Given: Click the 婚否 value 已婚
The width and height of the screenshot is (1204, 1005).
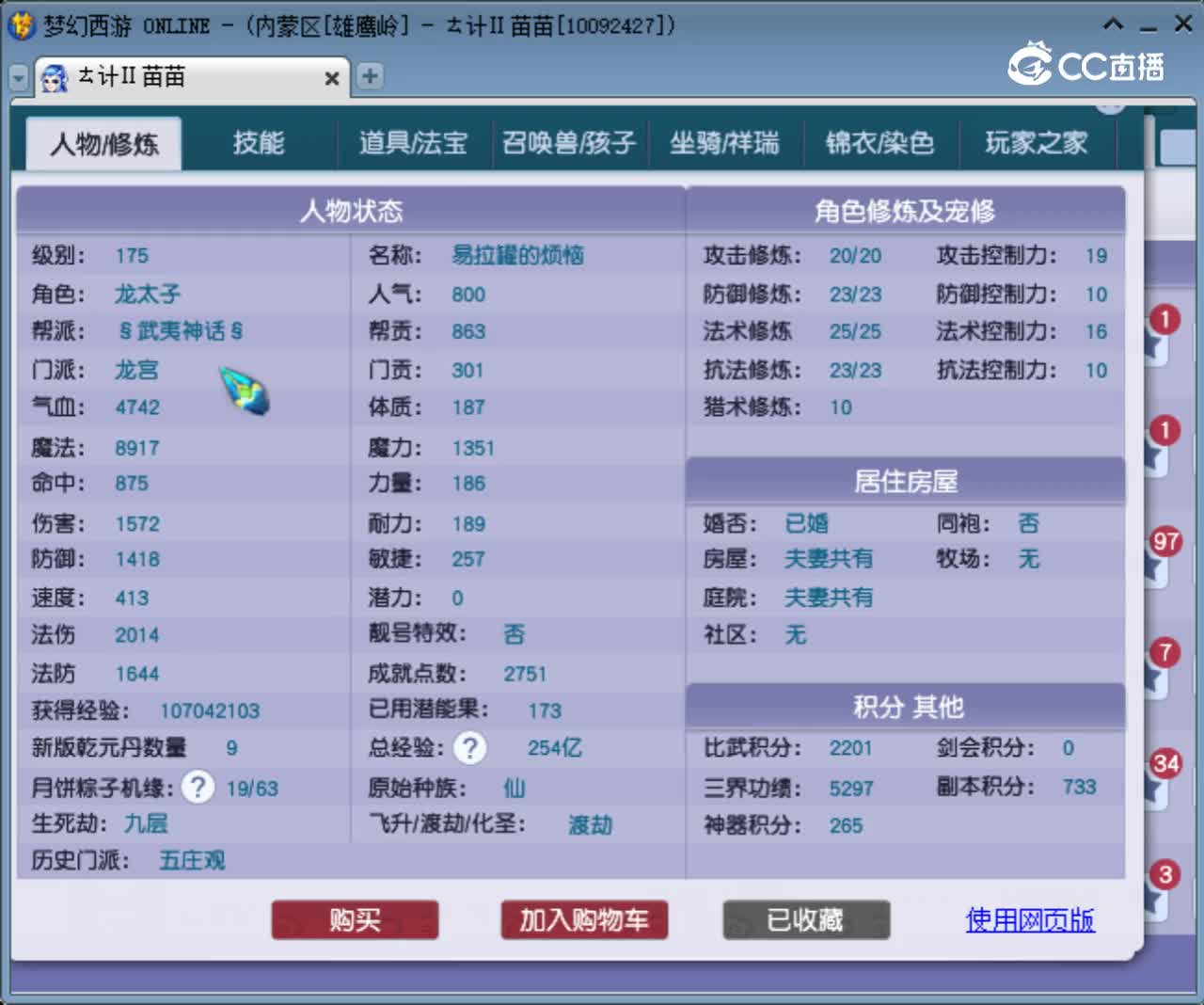Looking at the screenshot, I should [807, 523].
